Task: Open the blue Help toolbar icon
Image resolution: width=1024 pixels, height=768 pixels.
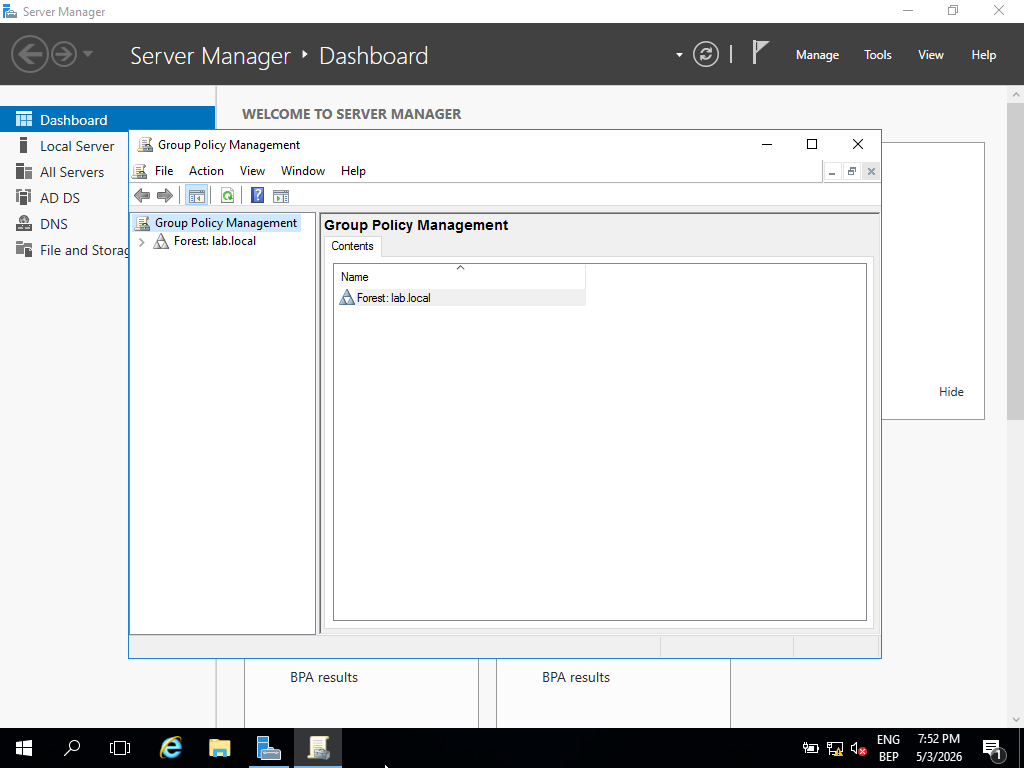Action: tap(257, 195)
